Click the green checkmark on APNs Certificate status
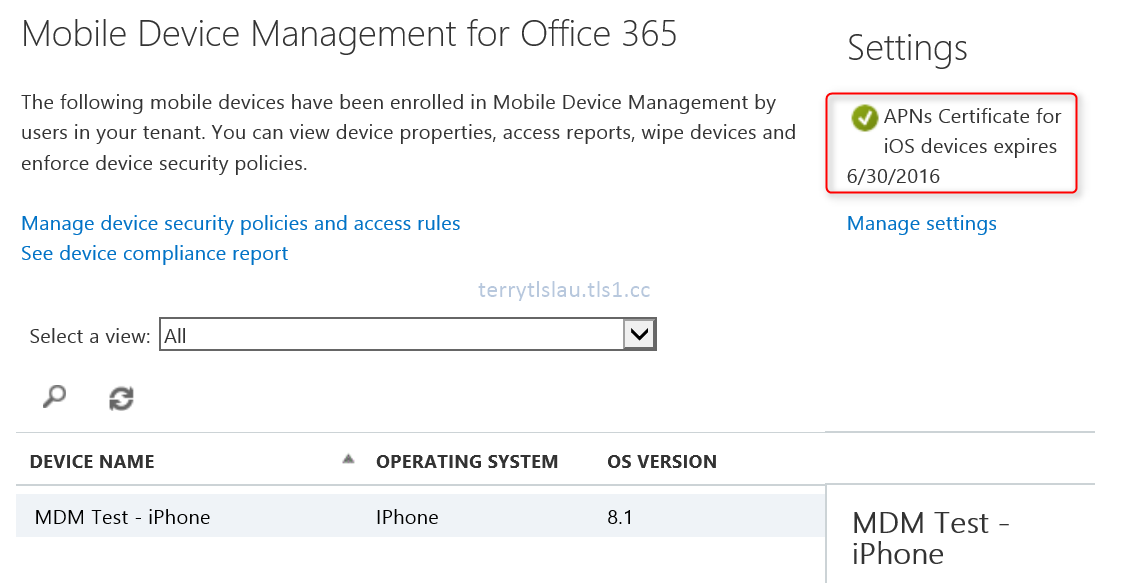 [866, 117]
